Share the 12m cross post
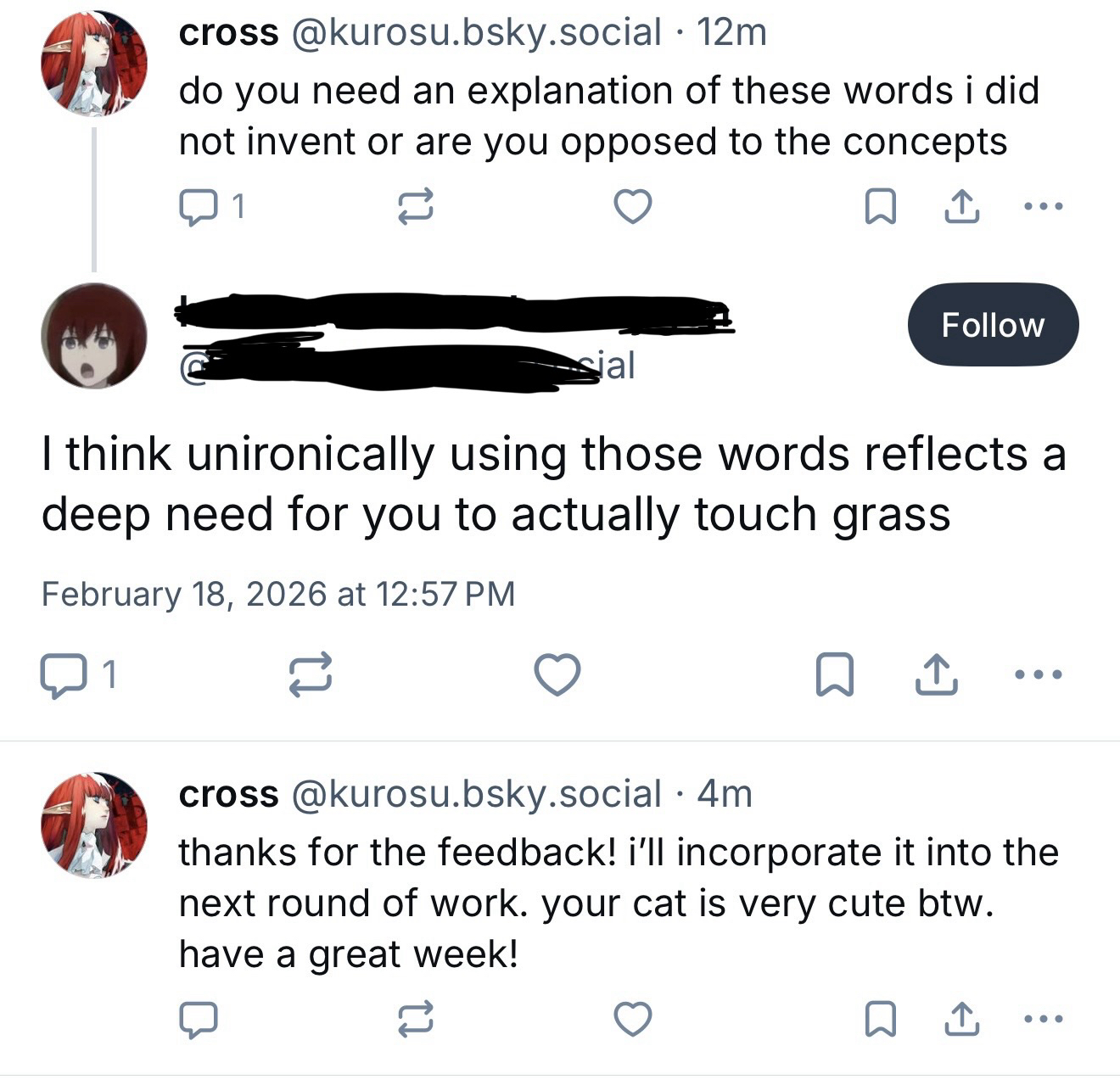This screenshot has width=1120, height=1085. point(962,206)
